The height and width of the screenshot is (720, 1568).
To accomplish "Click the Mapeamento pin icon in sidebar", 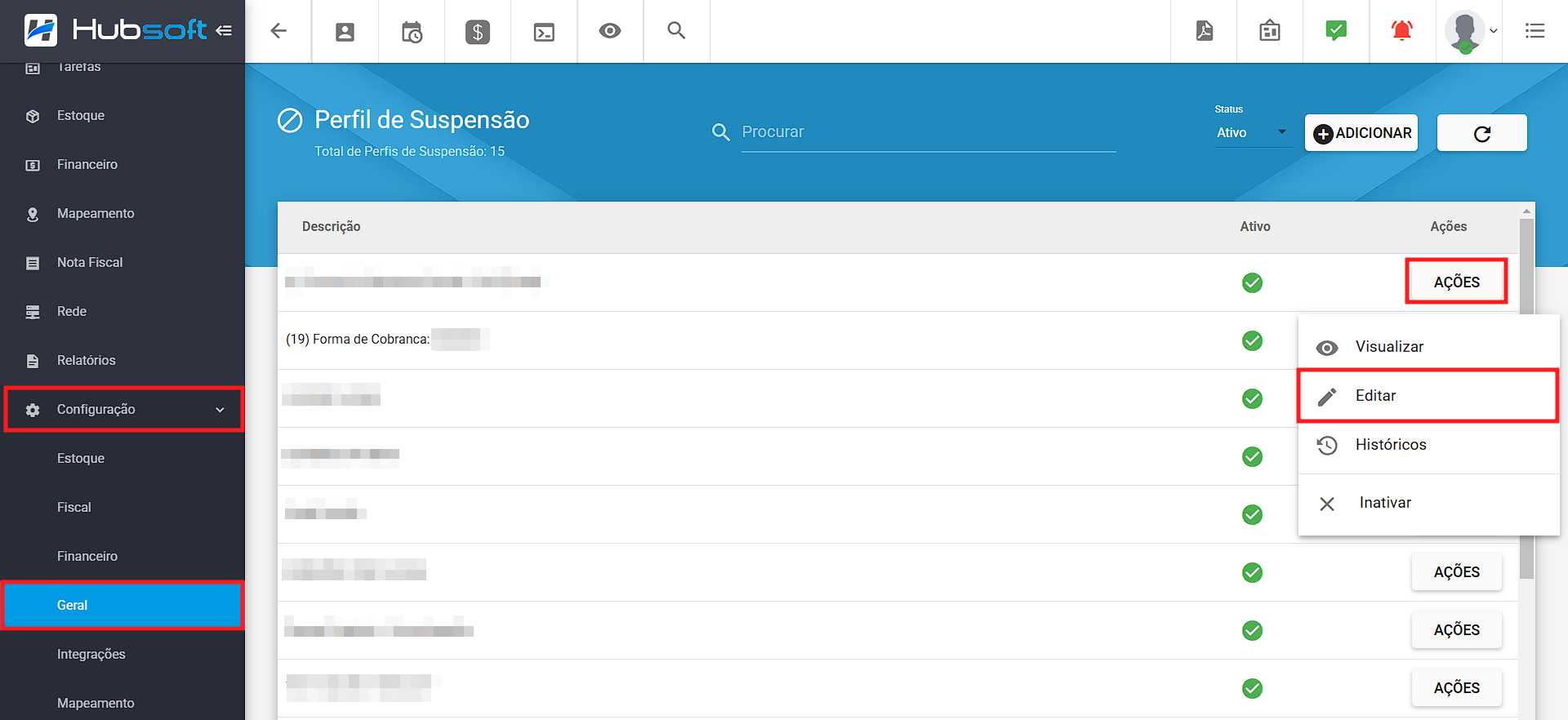I will click(x=33, y=214).
